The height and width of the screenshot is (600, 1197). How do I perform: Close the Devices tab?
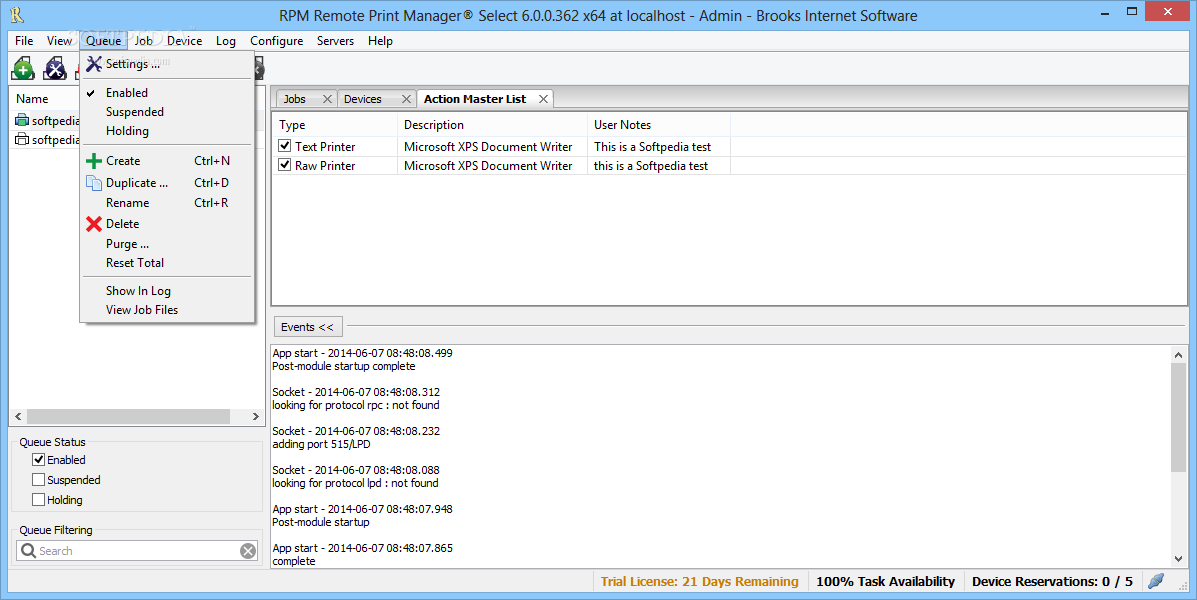(x=406, y=99)
